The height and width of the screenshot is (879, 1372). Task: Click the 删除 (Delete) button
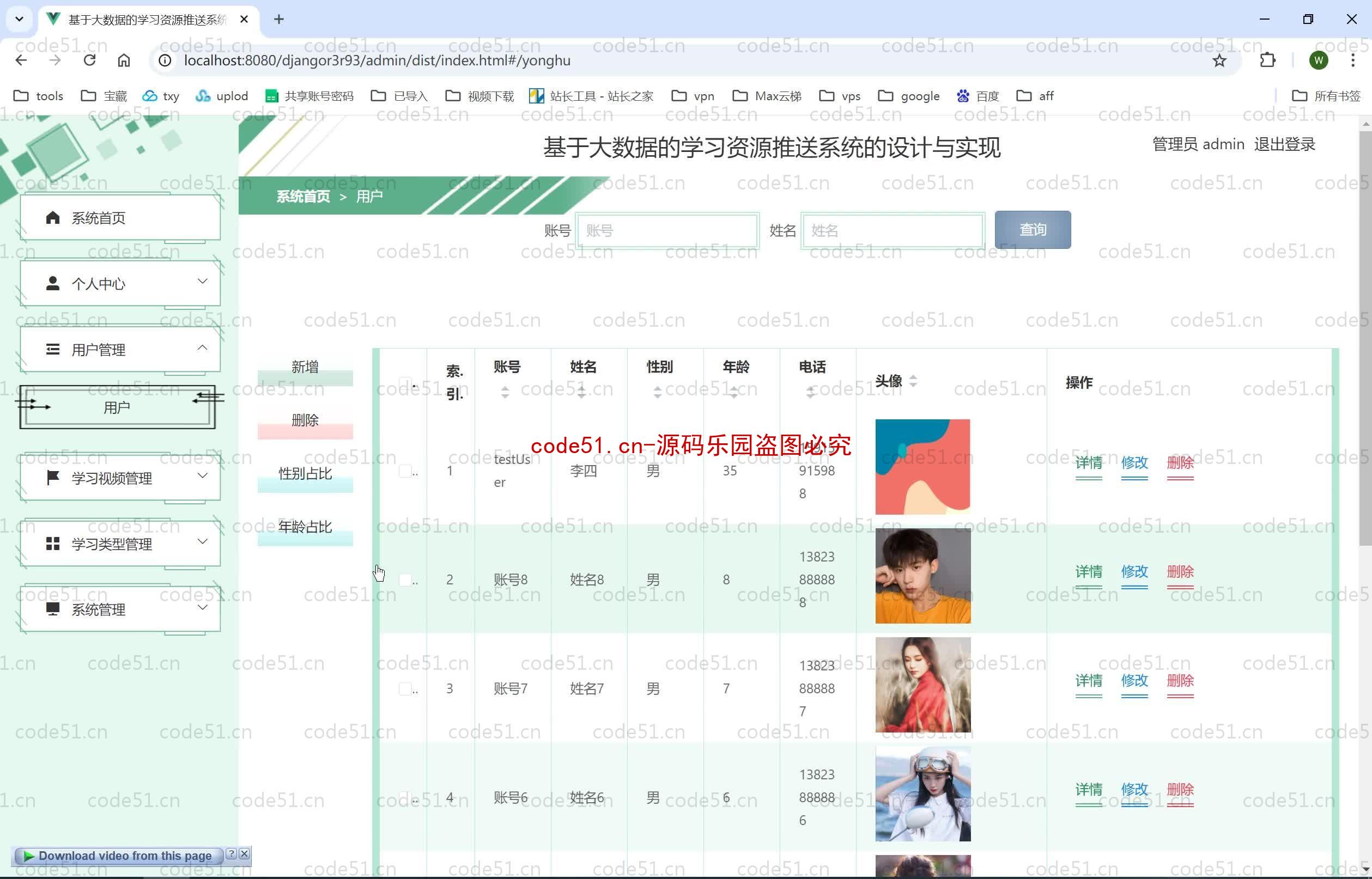tap(305, 420)
